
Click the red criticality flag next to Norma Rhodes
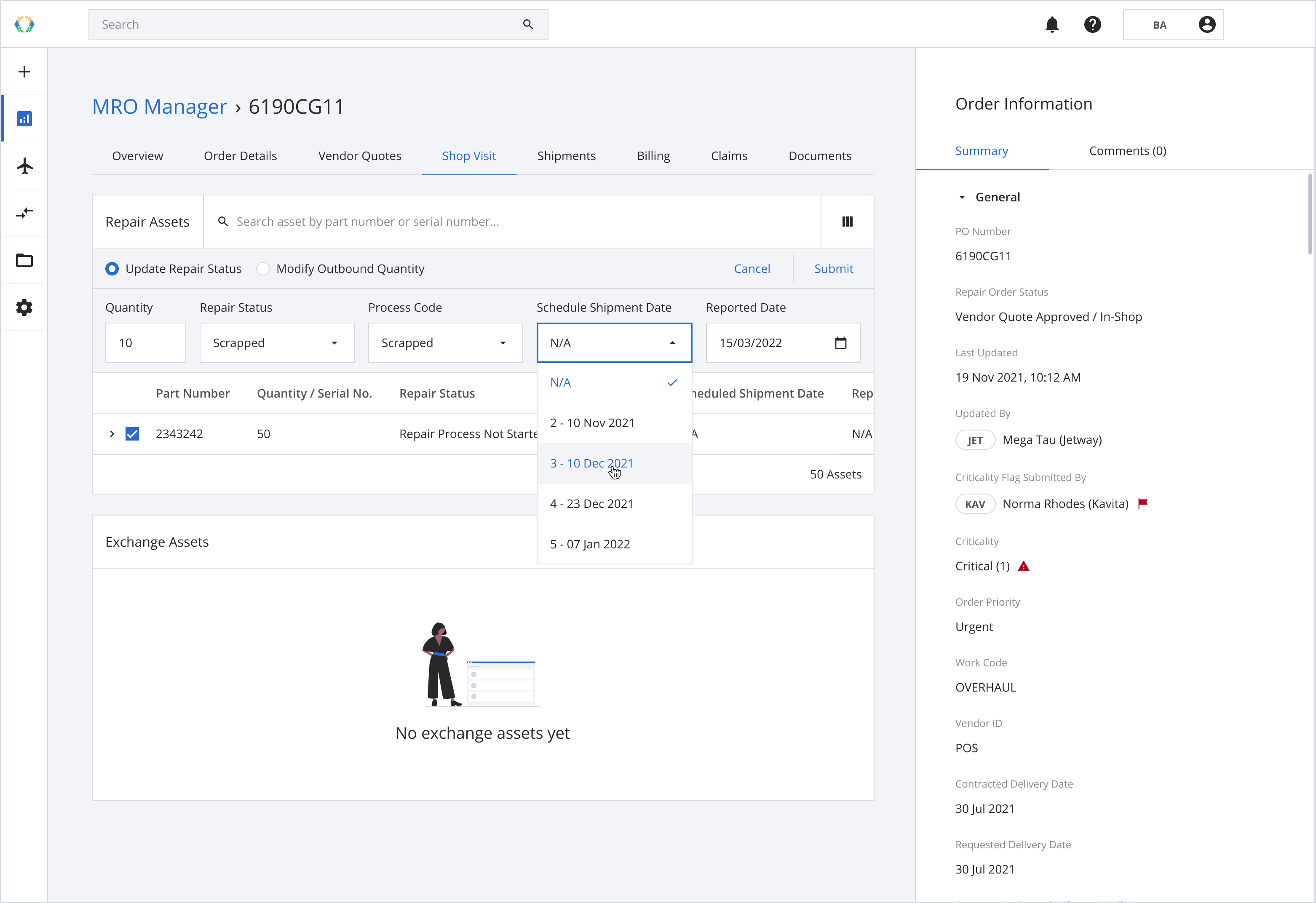pyautogui.click(x=1143, y=503)
